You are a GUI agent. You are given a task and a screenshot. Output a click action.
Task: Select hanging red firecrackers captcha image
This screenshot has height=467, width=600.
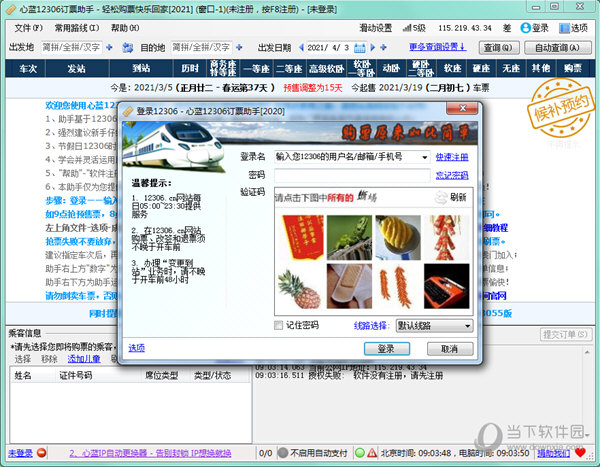[447, 237]
